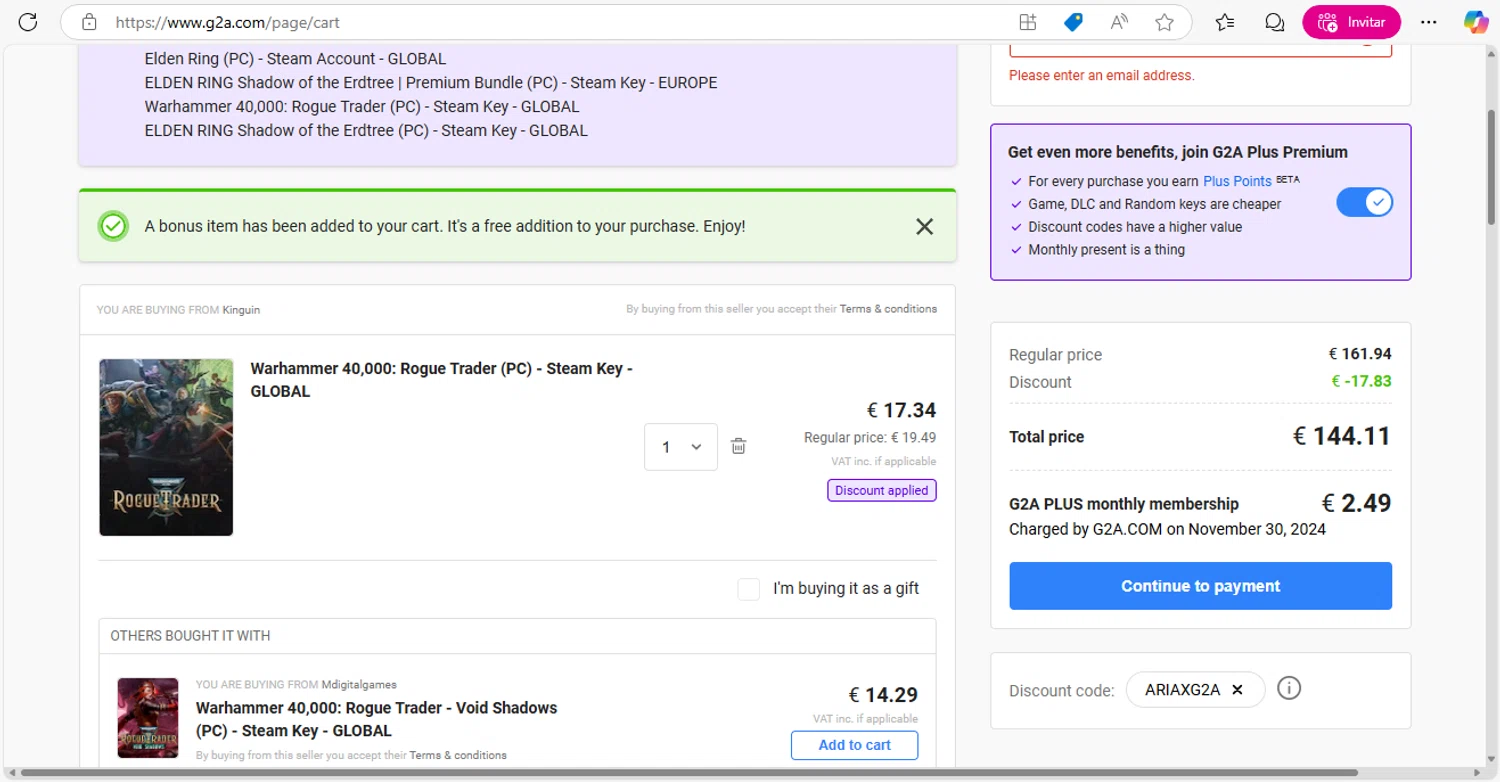Select the "Rogue Trader (PC) - Steam Key - GLOBAL" list row
The width and height of the screenshot is (1500, 782).
tap(362, 107)
